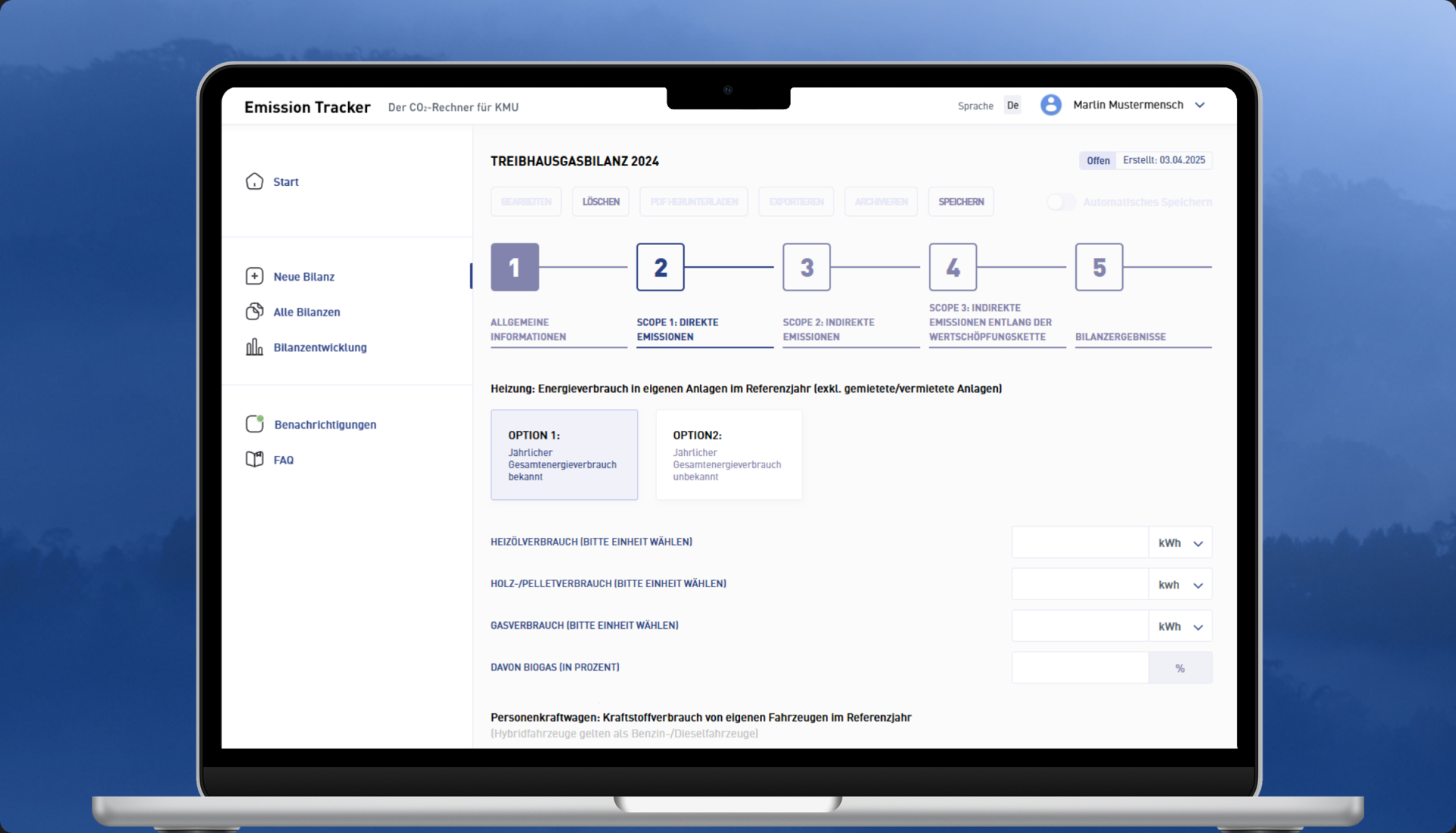Click the FAQ book icon
The width and height of the screenshot is (1456, 833).
[x=255, y=460]
